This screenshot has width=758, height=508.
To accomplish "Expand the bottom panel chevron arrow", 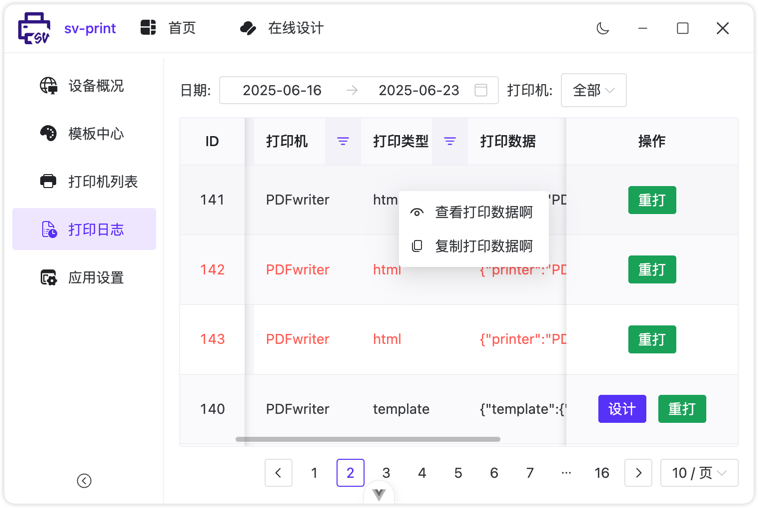I will [x=379, y=494].
